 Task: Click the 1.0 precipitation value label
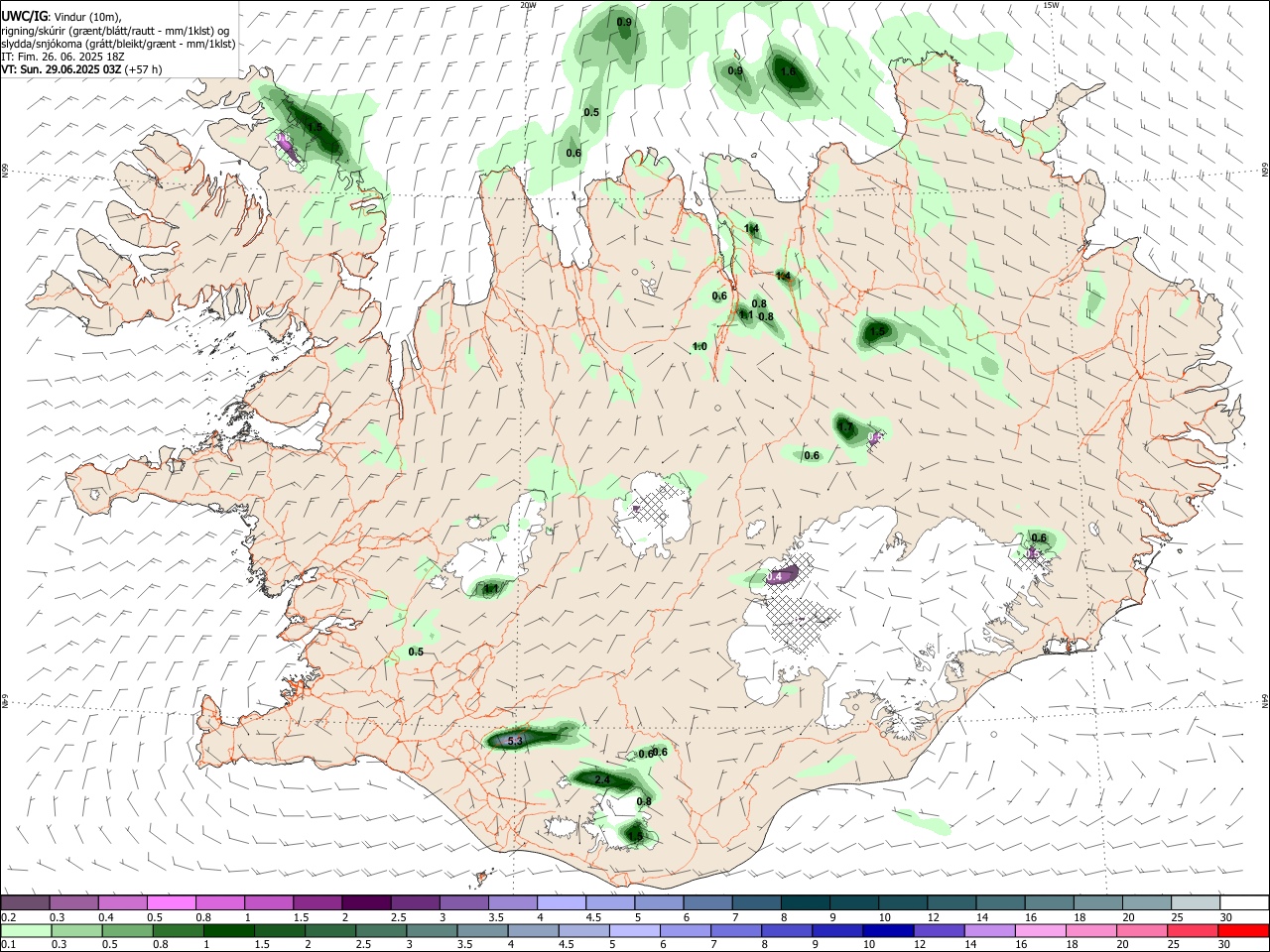click(699, 346)
